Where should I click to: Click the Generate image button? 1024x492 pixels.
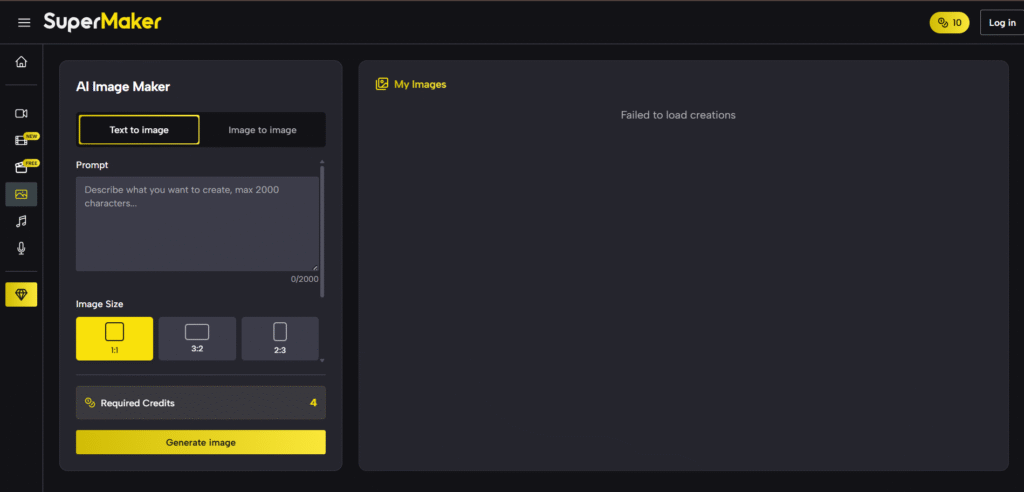200,442
